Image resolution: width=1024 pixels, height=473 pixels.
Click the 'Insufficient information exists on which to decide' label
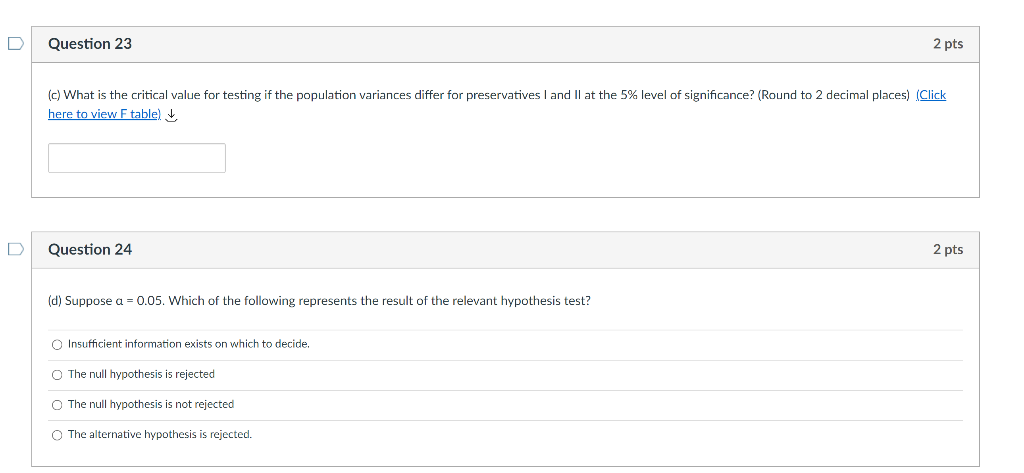189,344
